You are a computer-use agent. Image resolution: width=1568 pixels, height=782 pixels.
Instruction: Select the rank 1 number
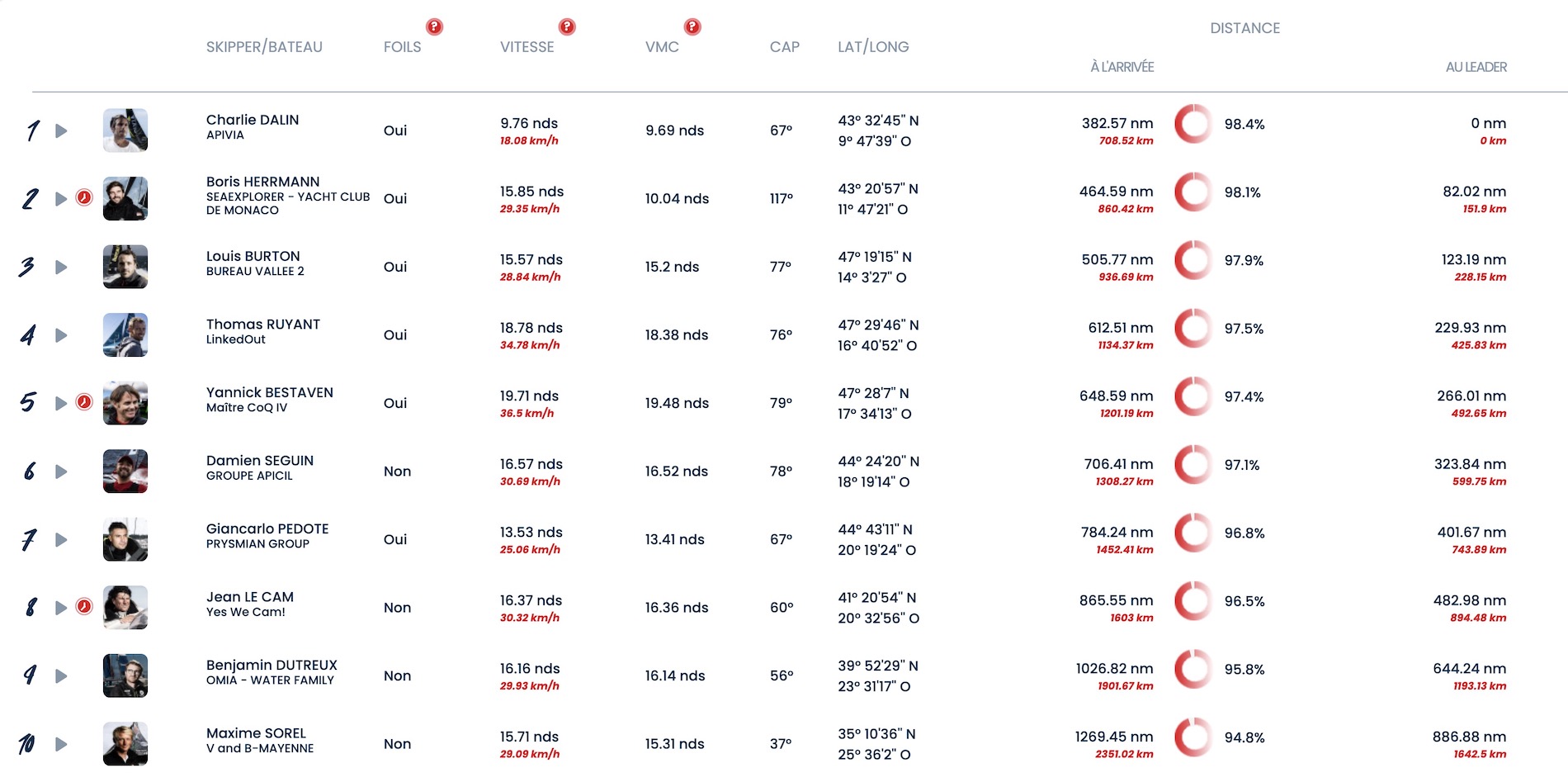pos(32,130)
